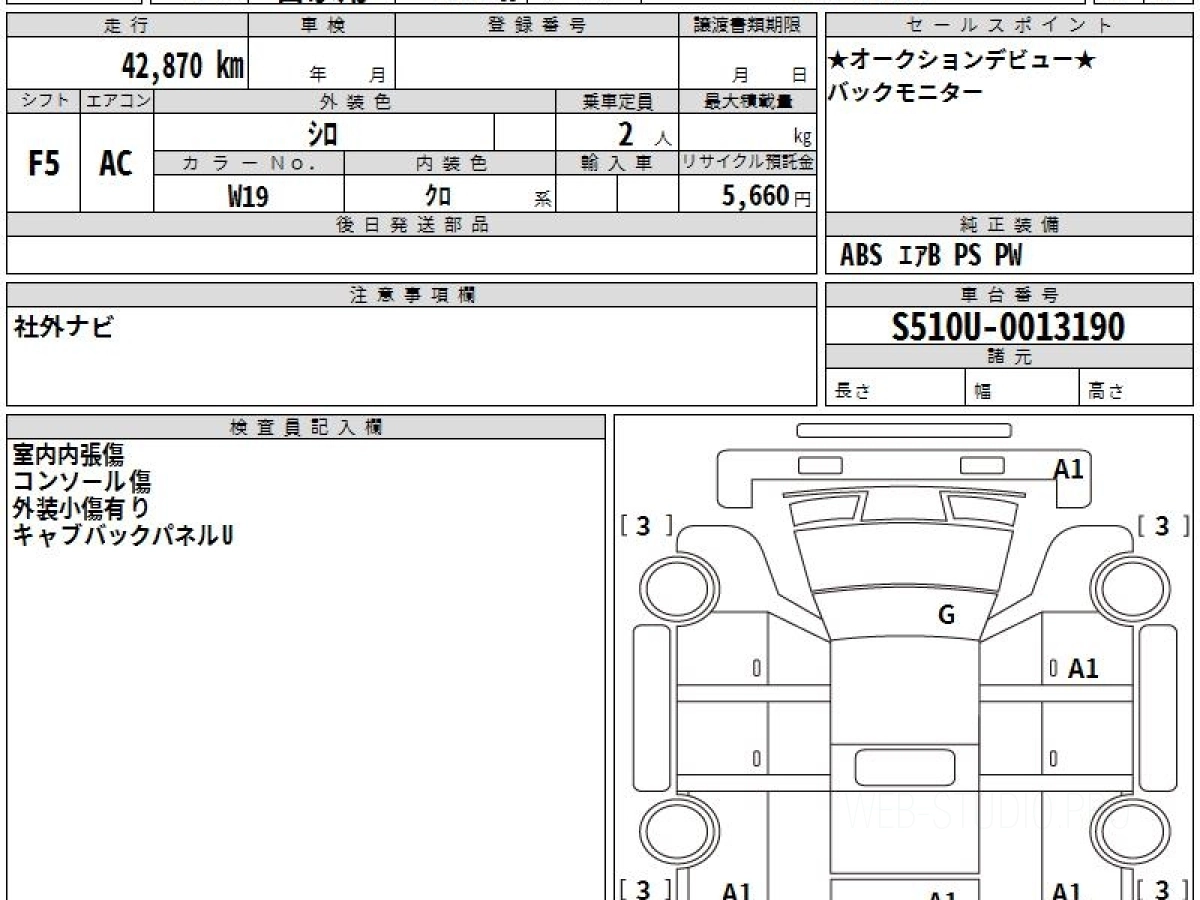Click the 内装色 header
1200x900 pixels.
(x=450, y=163)
